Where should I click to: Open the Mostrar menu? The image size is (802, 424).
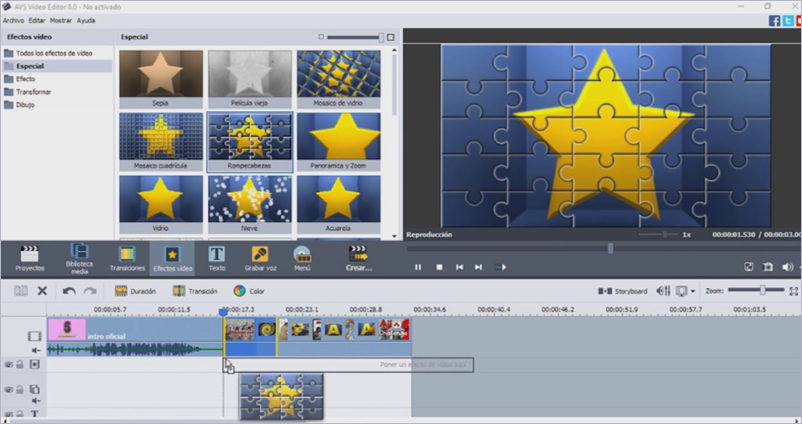(61, 20)
